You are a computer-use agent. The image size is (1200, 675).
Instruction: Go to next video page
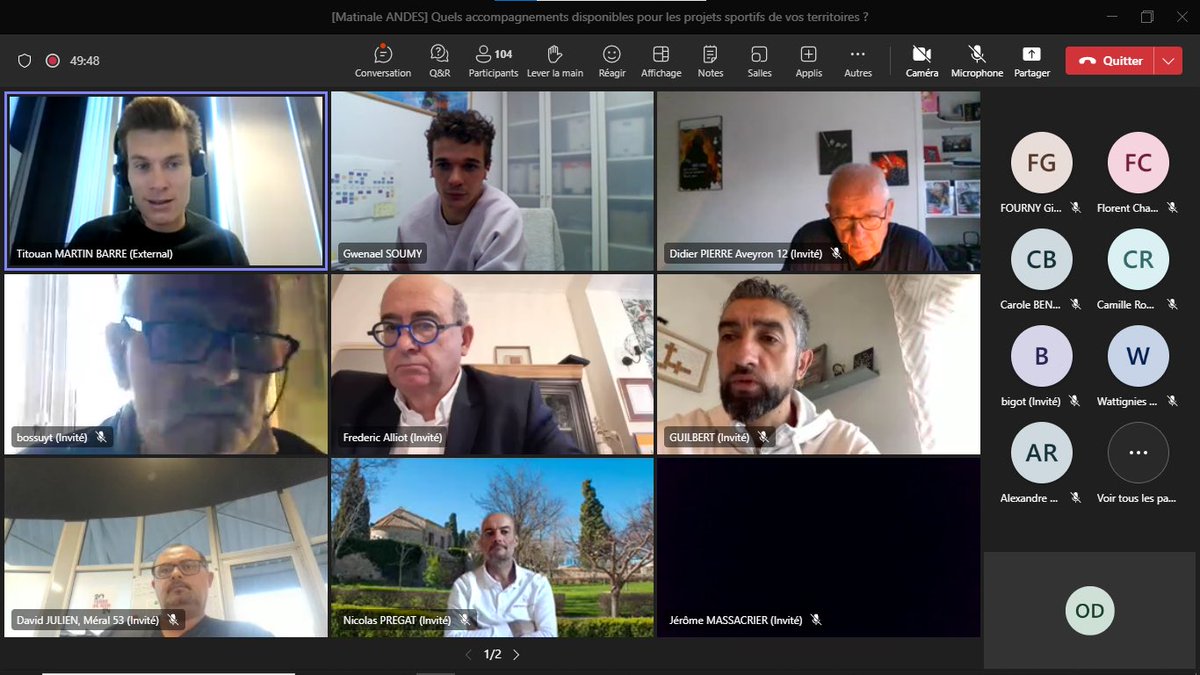pyautogui.click(x=516, y=655)
